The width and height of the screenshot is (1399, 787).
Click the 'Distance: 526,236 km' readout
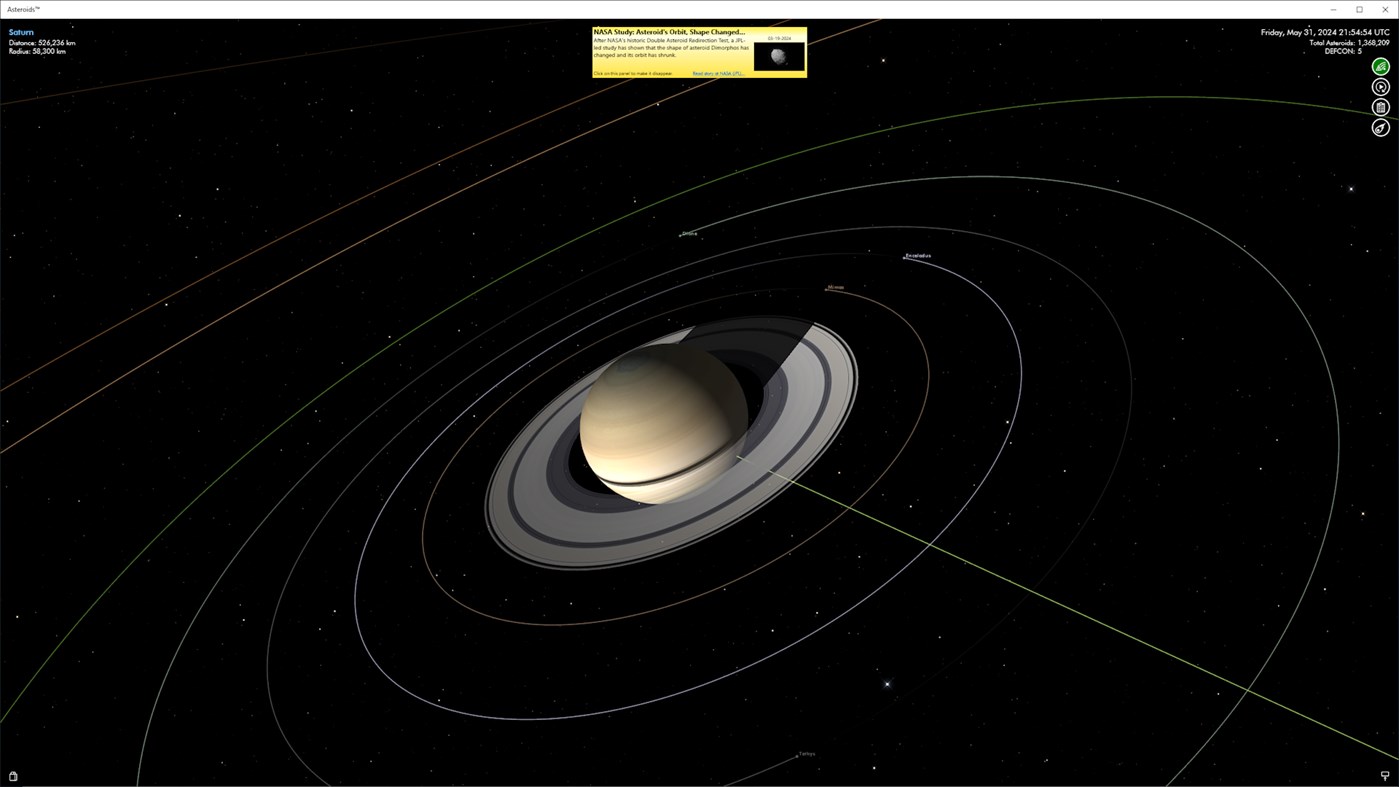[42, 43]
